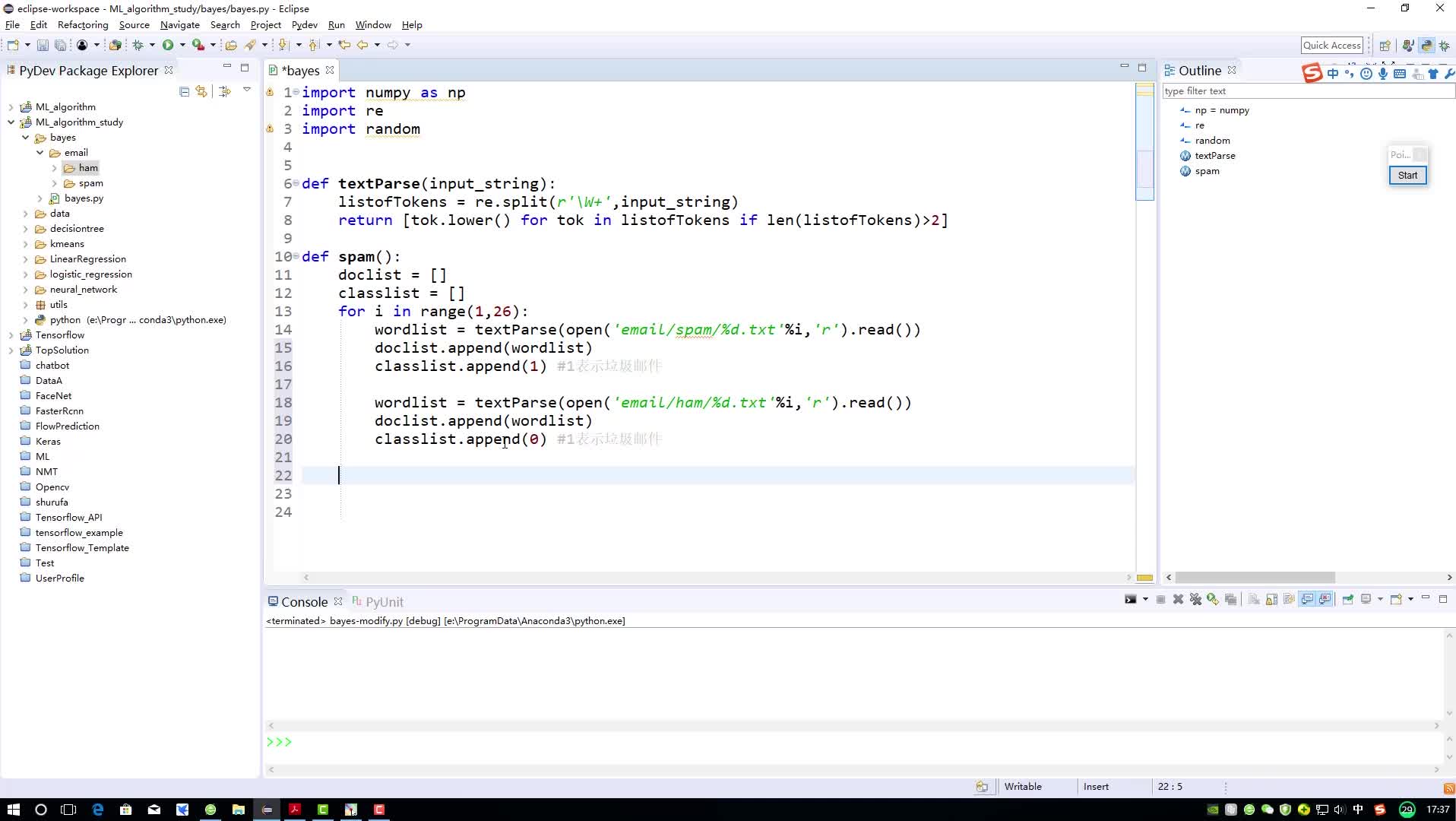Run the program with the green Run button
1456x821 pixels.
tap(168, 45)
